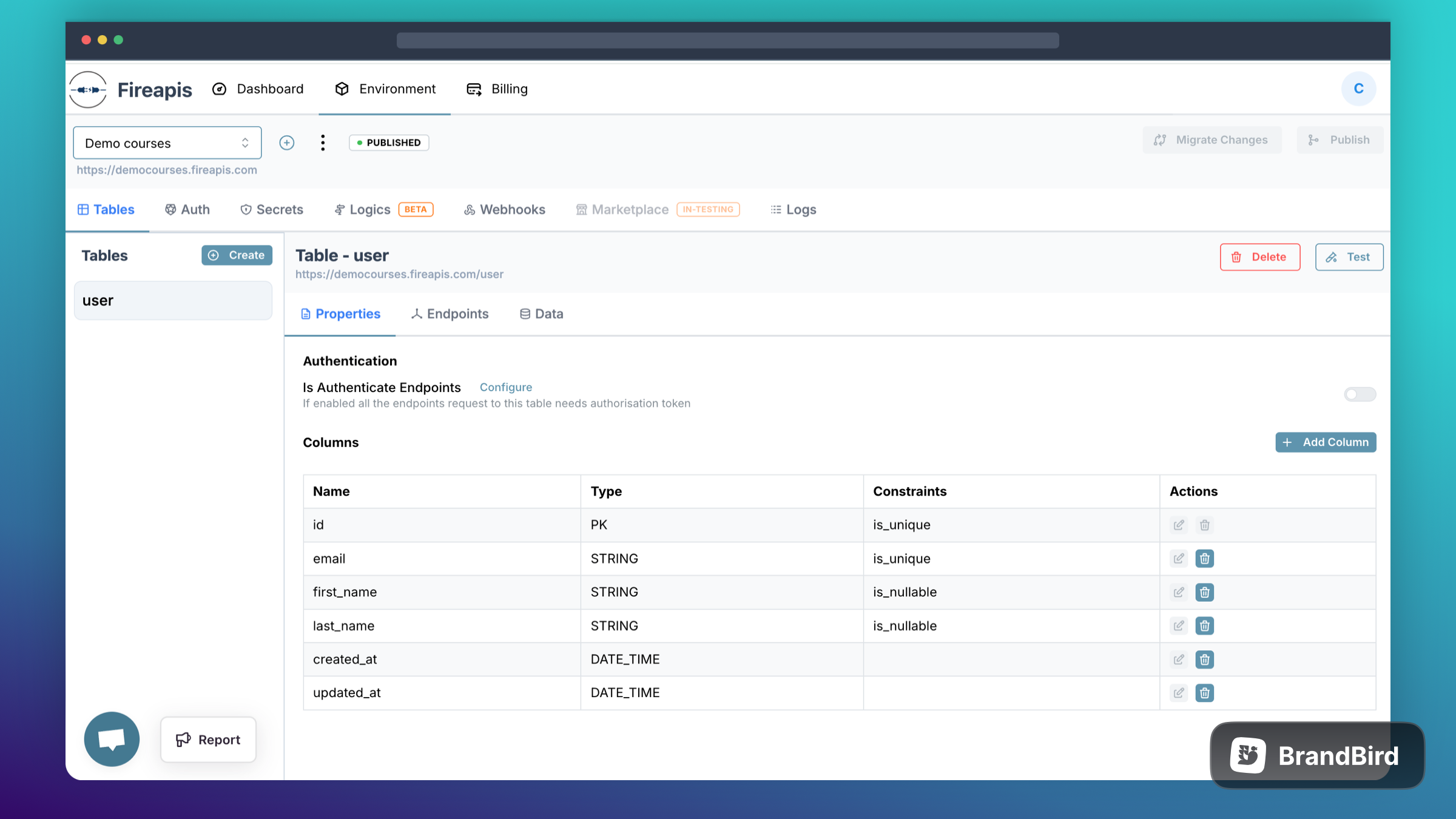1456x819 pixels.
Task: Click the Webhooks section icon
Action: (469, 209)
